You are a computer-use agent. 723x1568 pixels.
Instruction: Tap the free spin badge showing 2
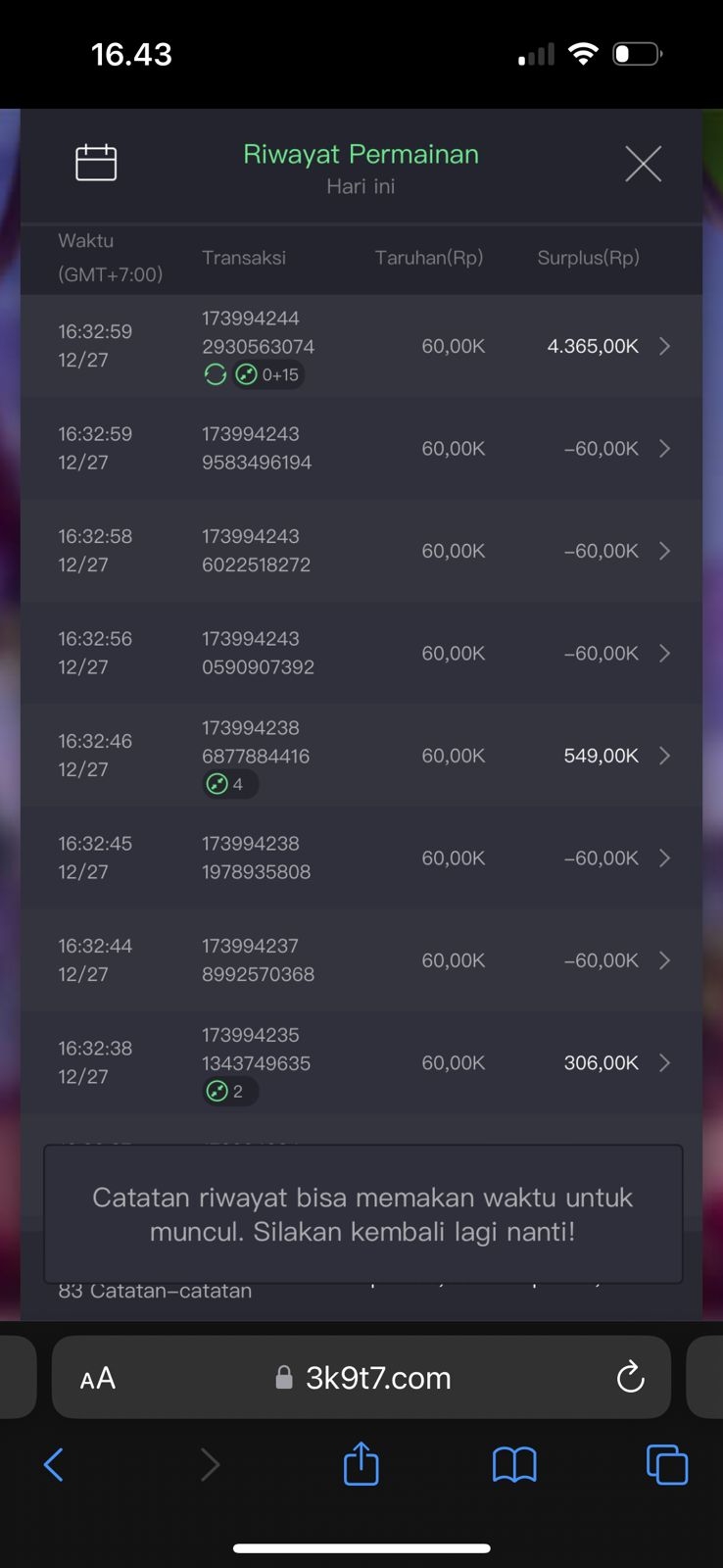[229, 1091]
